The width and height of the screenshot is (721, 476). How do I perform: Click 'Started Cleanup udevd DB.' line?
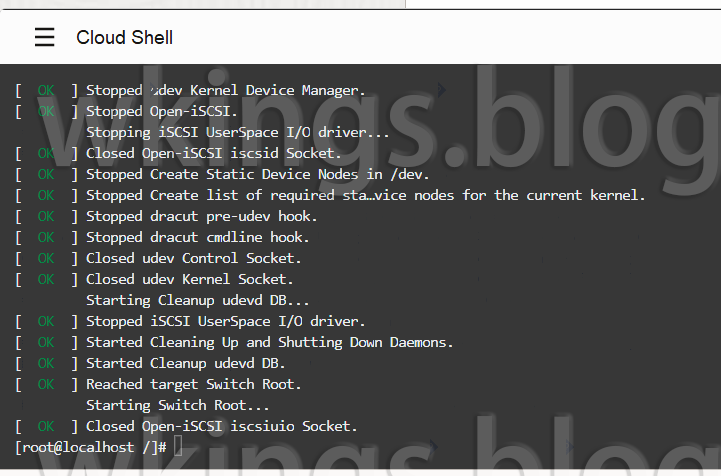point(150,364)
